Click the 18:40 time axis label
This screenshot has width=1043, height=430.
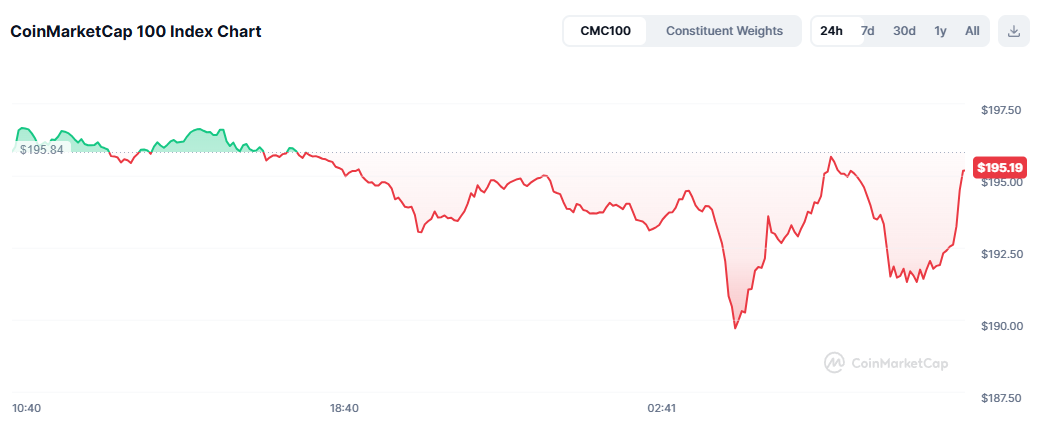(x=344, y=408)
